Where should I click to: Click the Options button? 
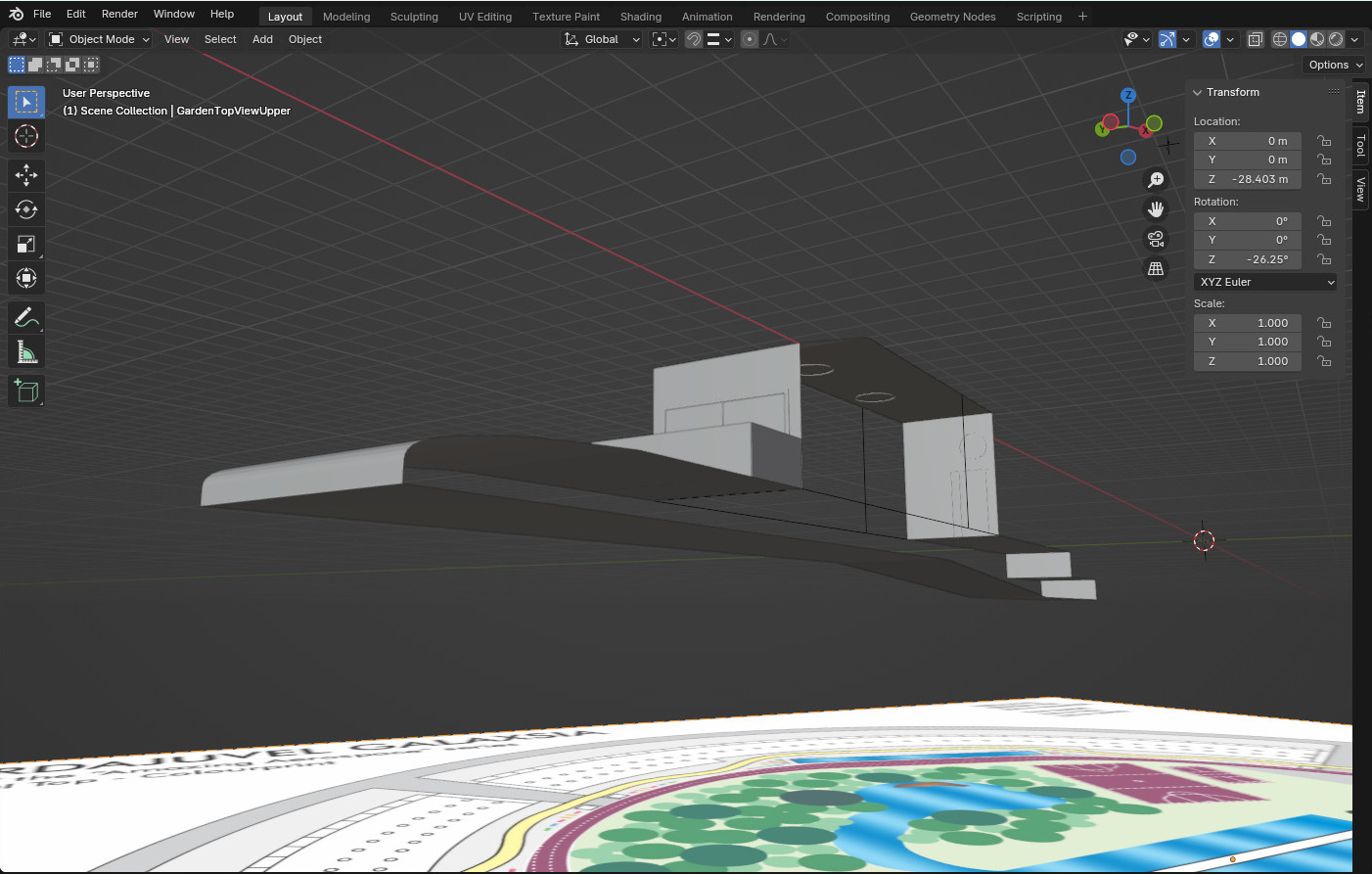[1334, 65]
